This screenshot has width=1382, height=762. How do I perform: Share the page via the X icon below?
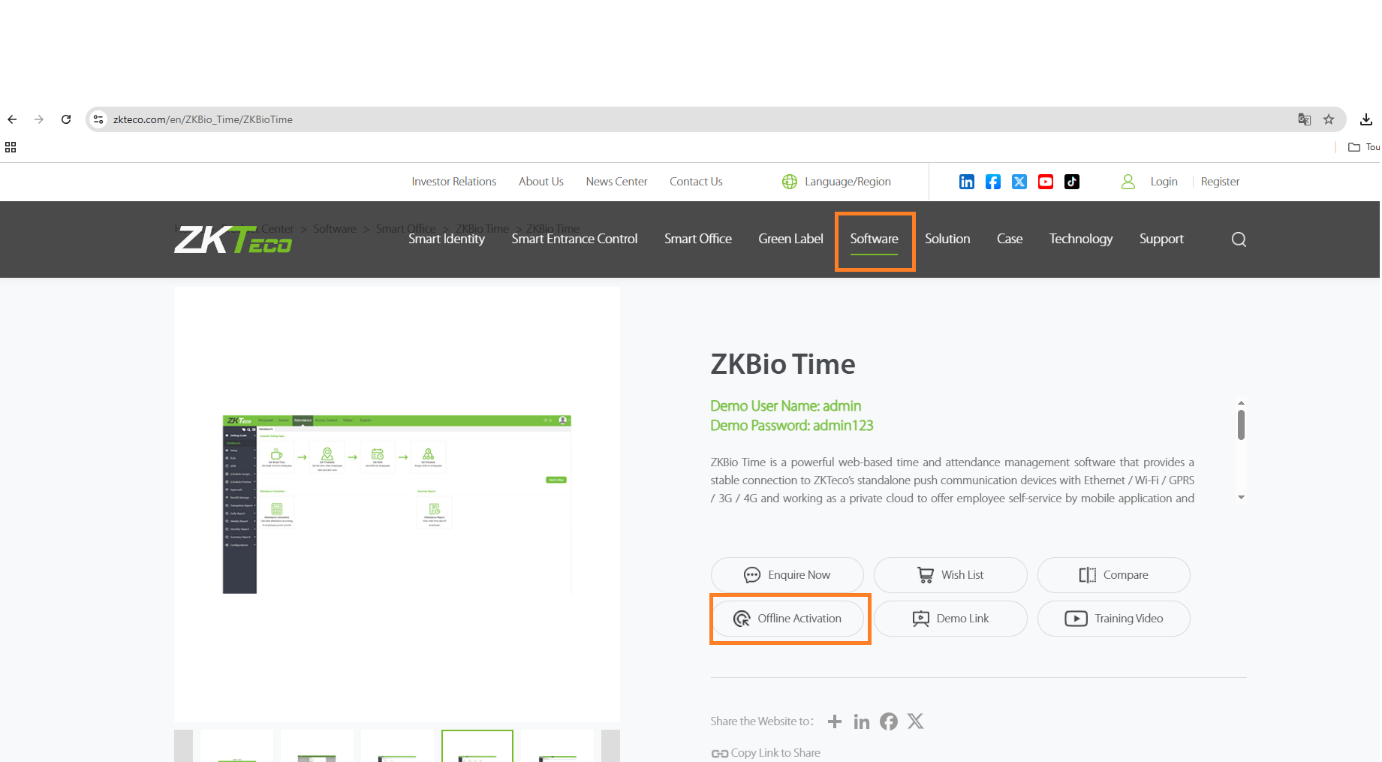tap(915, 721)
